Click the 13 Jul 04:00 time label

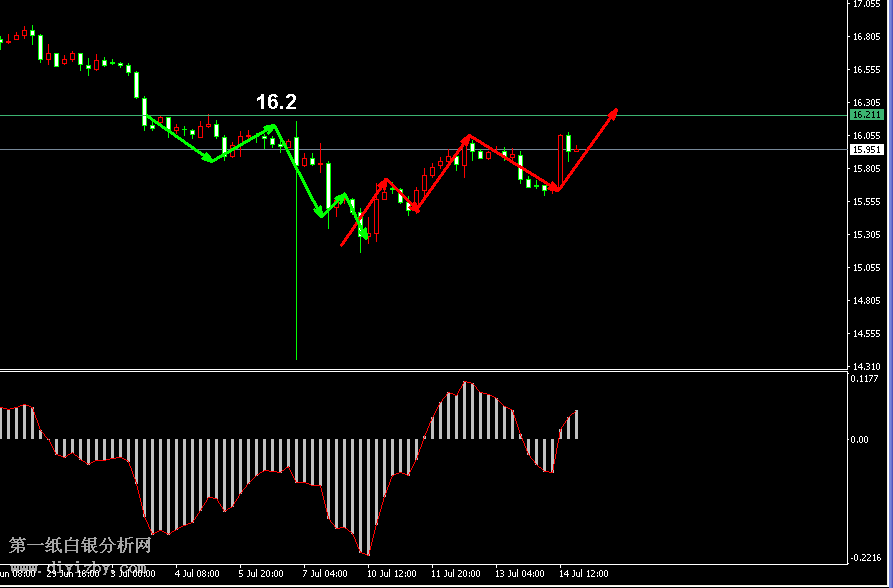(x=520, y=574)
